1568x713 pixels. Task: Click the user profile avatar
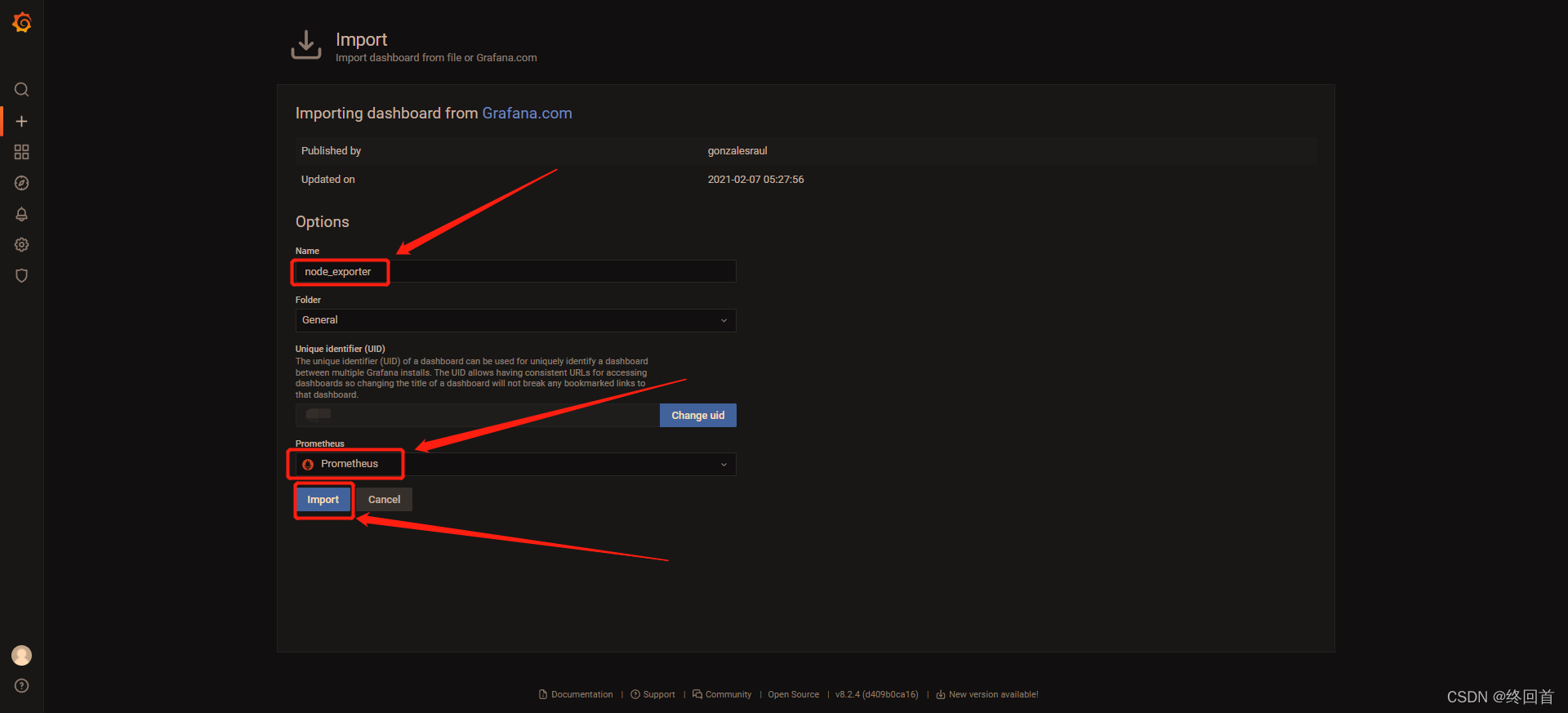pyautogui.click(x=22, y=655)
